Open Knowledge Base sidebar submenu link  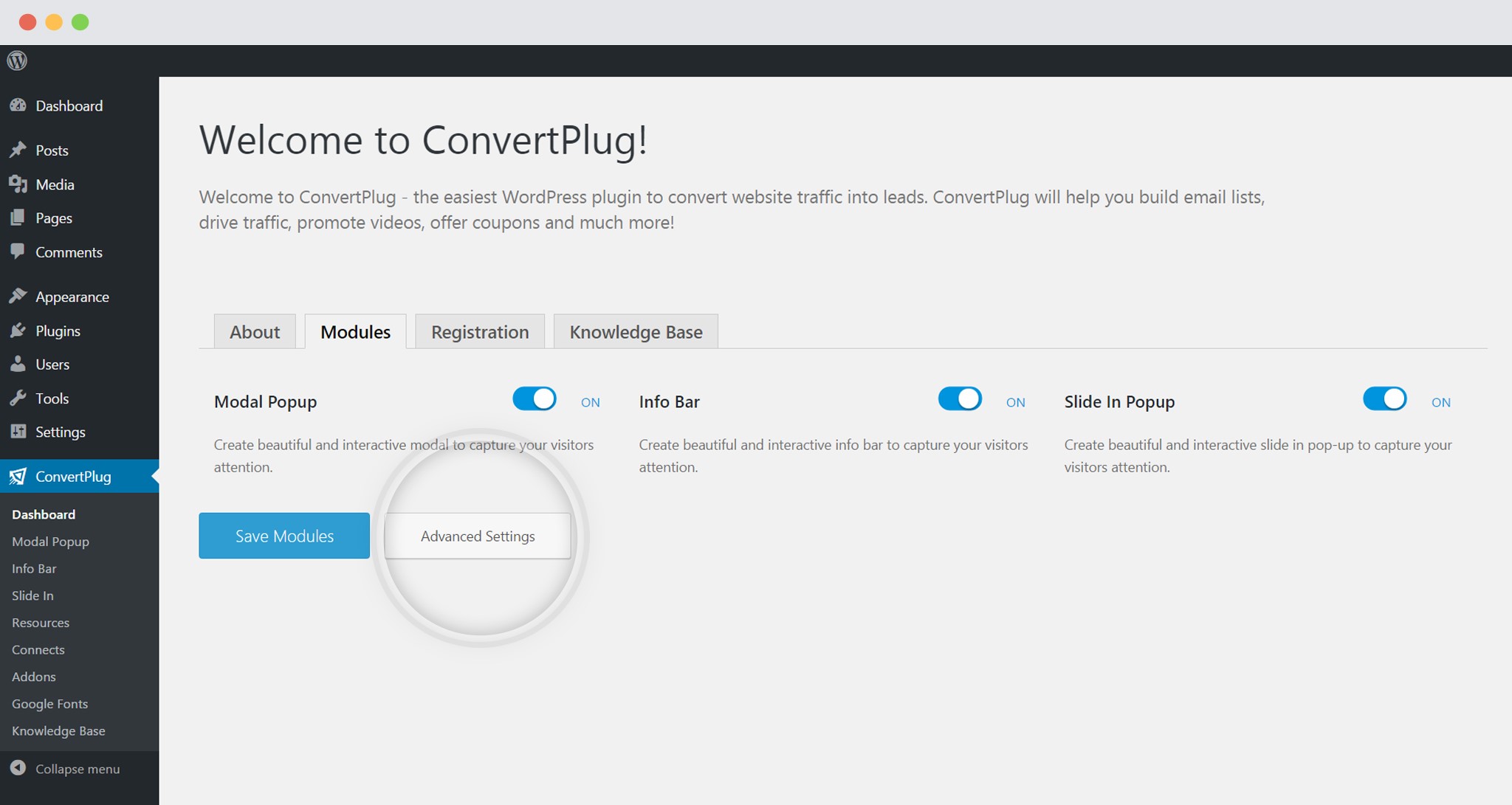click(58, 730)
